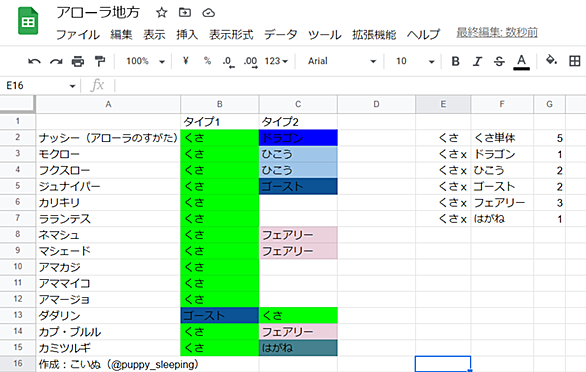This screenshot has height=372, width=586.
Task: Format as percent with % icon
Action: click(x=207, y=61)
